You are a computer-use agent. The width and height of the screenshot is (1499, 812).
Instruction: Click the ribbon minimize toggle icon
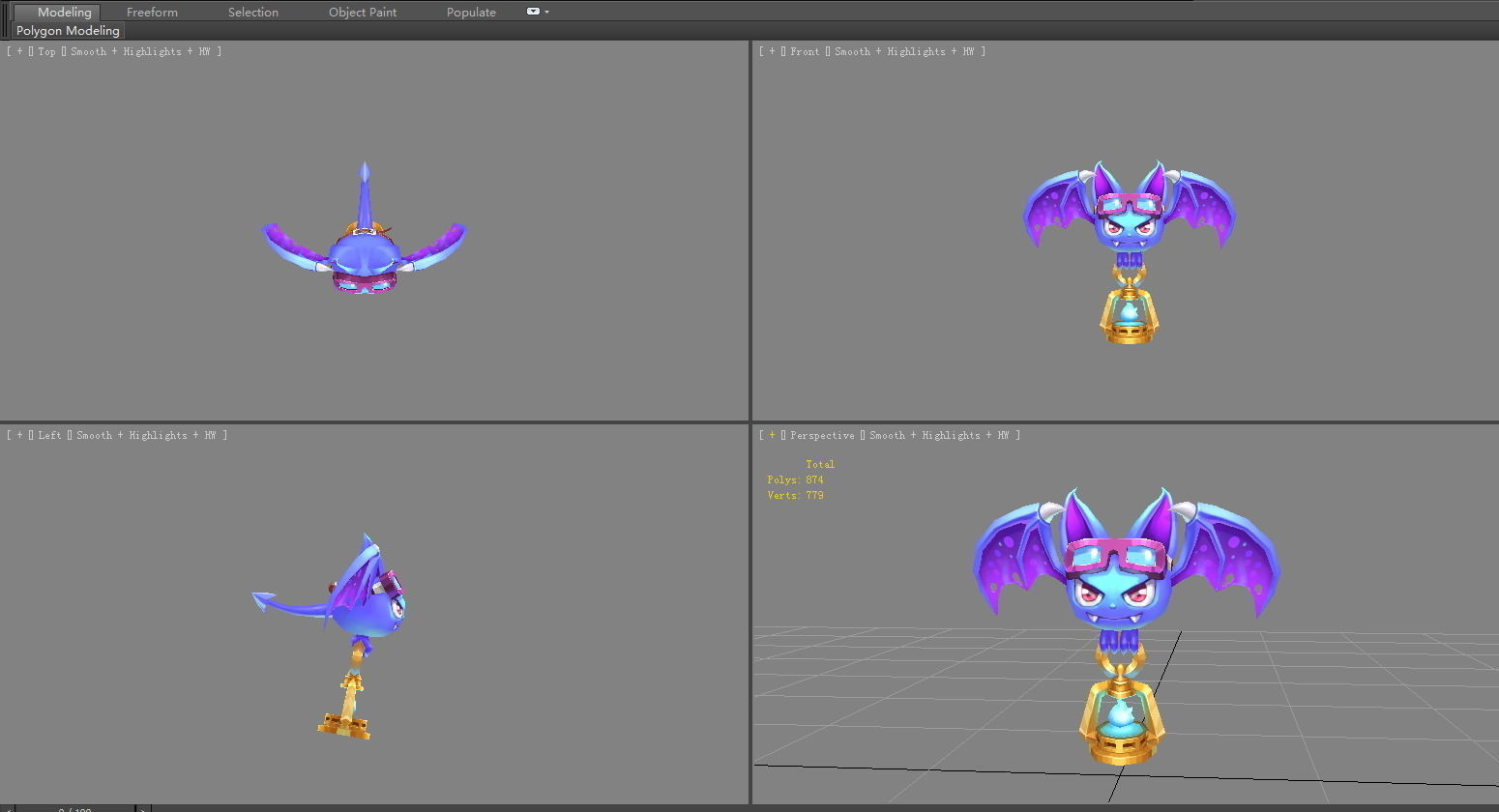533,12
